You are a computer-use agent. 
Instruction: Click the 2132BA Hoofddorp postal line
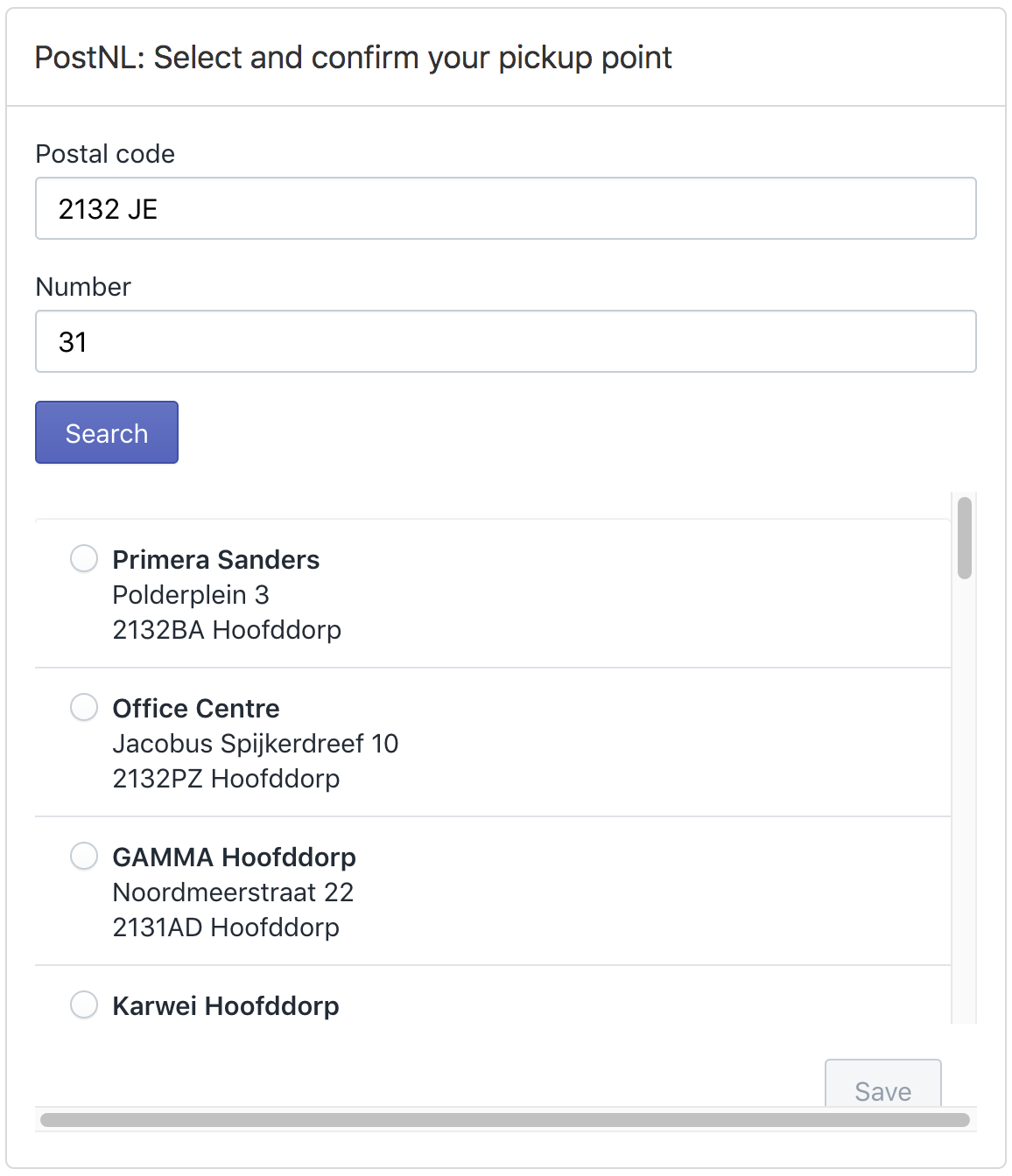click(227, 630)
